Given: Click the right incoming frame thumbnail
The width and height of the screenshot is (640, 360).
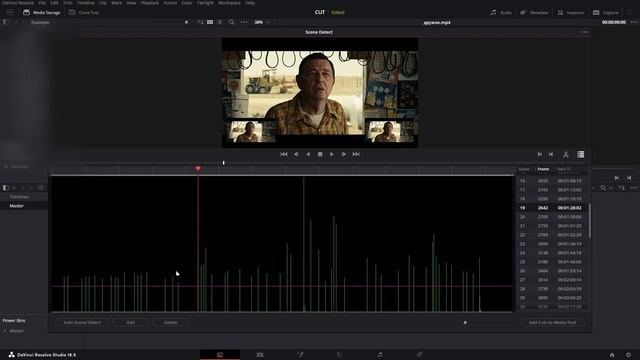Looking at the screenshot, I should 390,132.
